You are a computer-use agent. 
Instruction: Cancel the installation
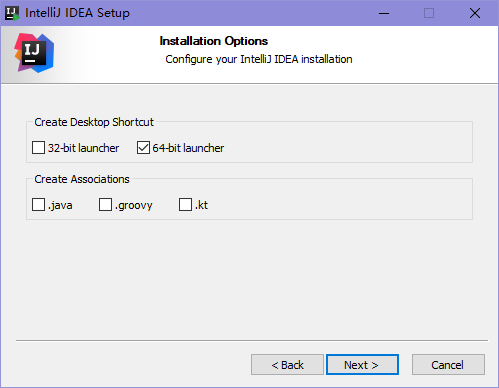tap(448, 365)
